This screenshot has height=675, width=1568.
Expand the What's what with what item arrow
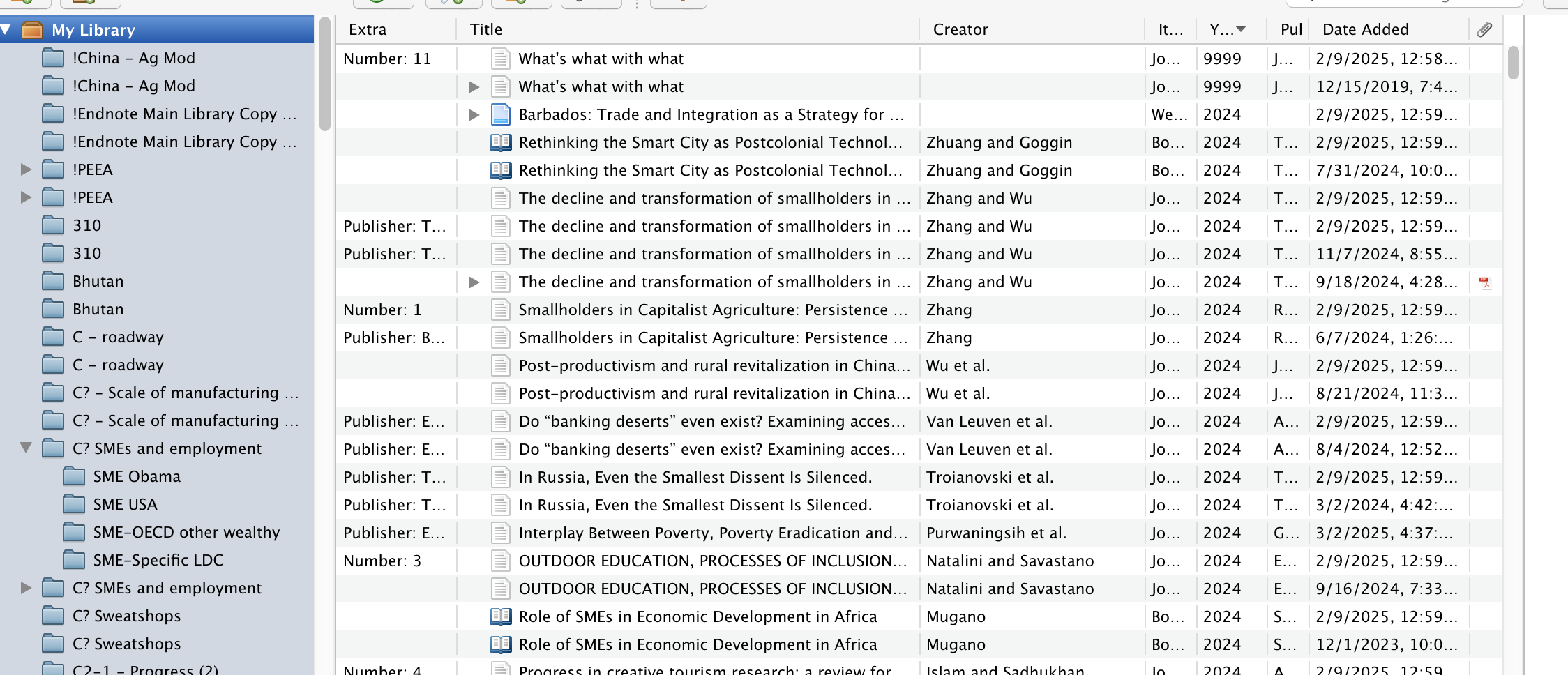click(x=474, y=86)
